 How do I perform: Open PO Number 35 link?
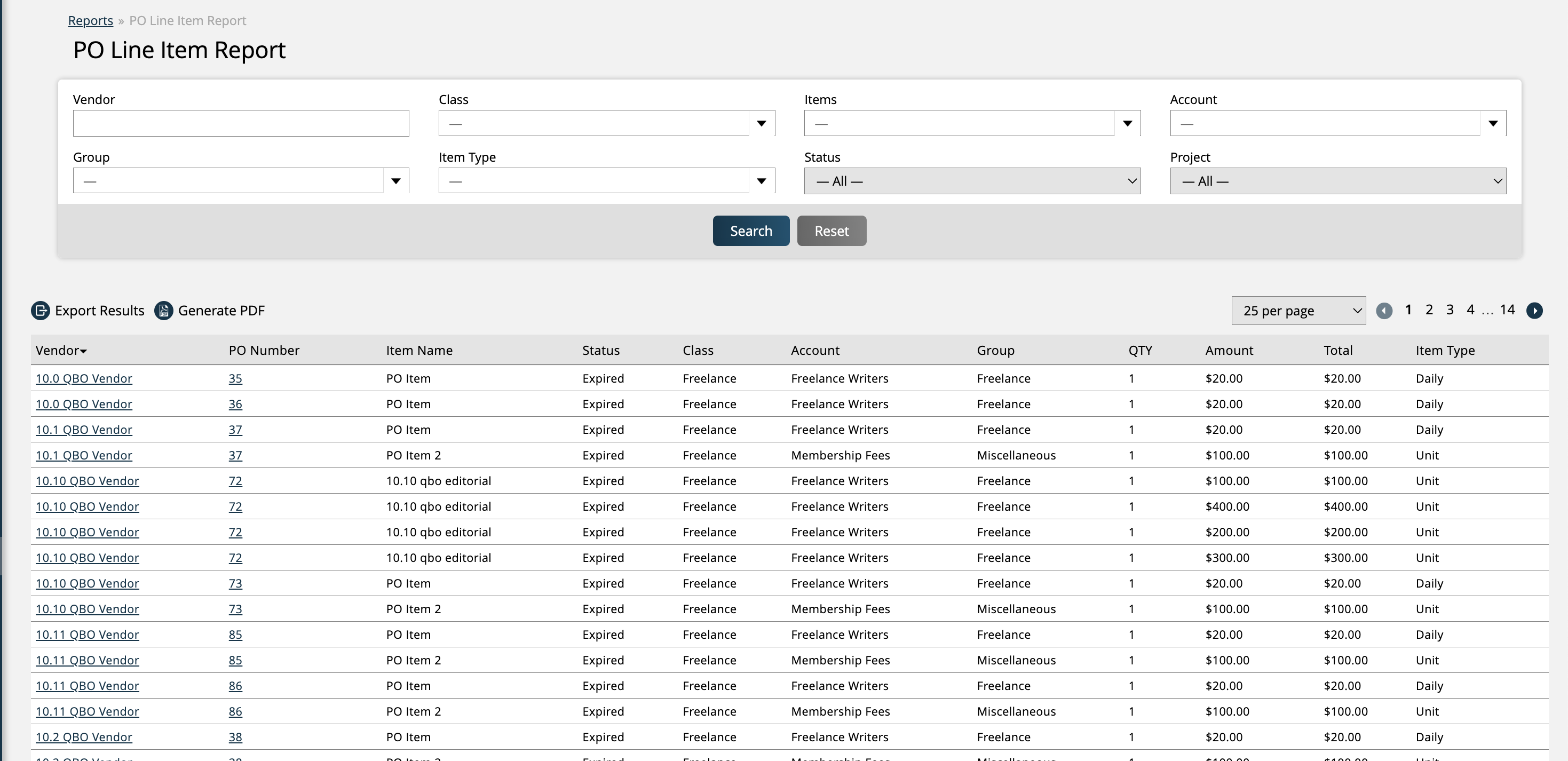(235, 378)
